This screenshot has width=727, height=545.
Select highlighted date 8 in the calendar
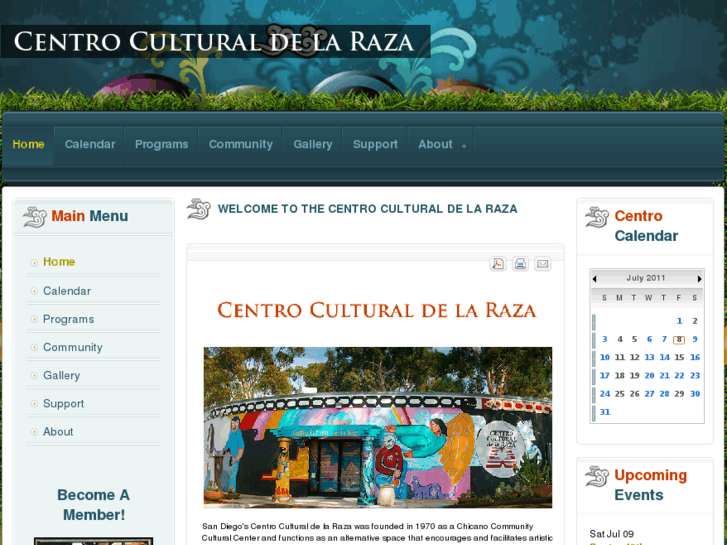pyautogui.click(x=679, y=340)
